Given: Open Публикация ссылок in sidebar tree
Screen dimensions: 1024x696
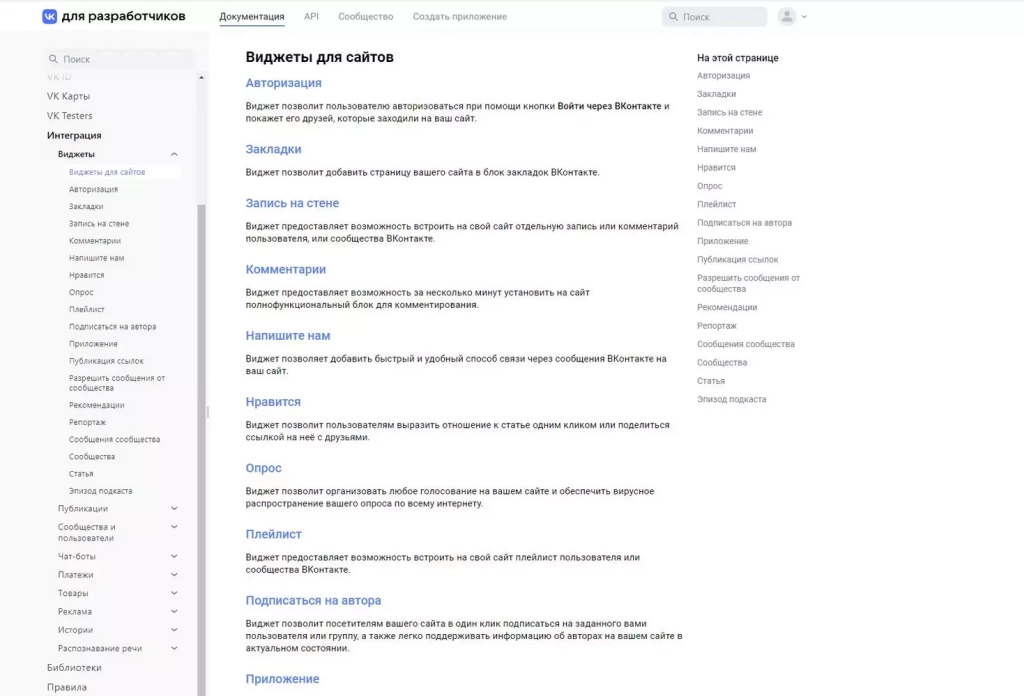Looking at the screenshot, I should point(106,361).
